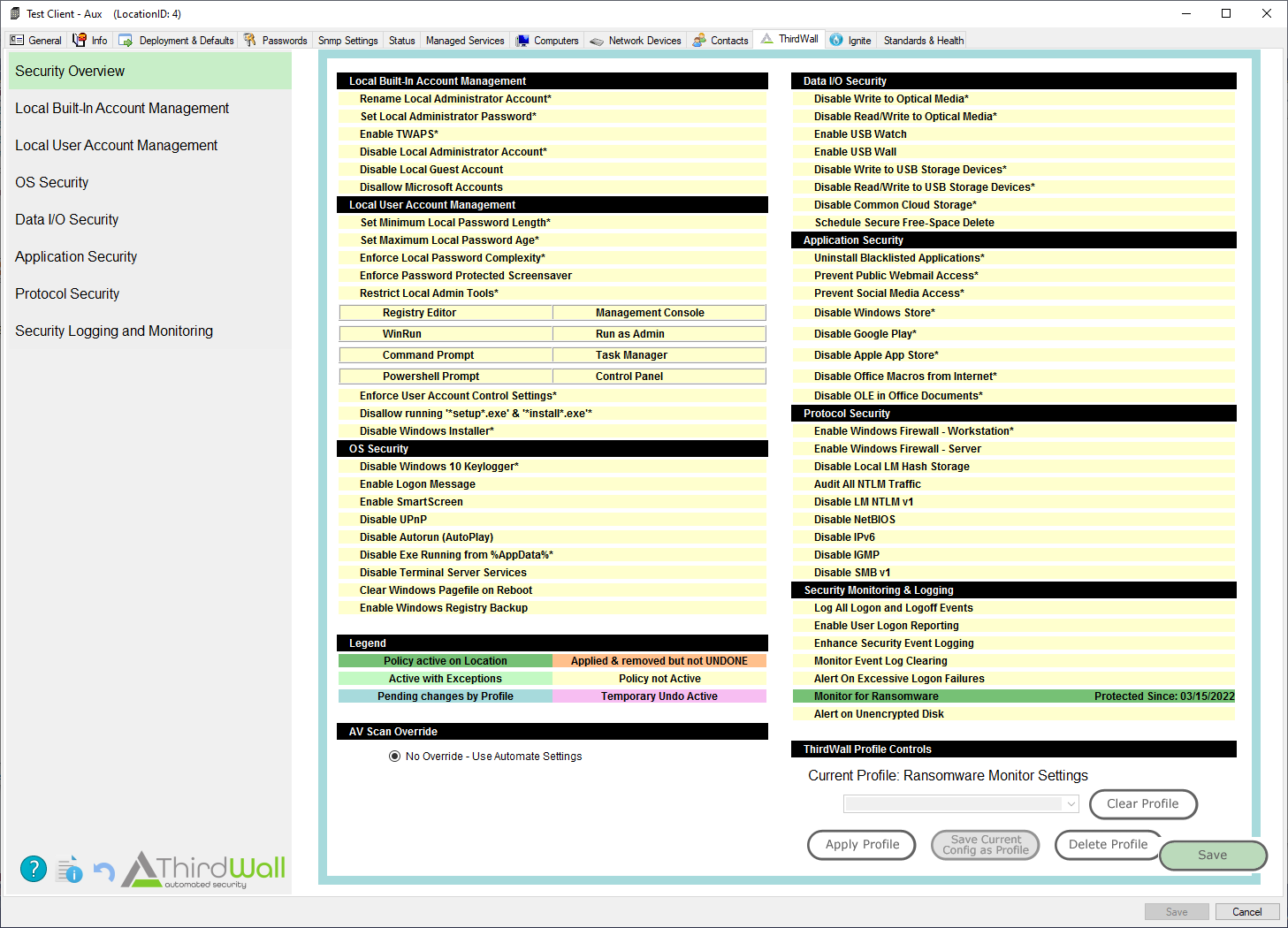Open Application Security sidebar section
1288x928 pixels.
[x=150, y=256]
